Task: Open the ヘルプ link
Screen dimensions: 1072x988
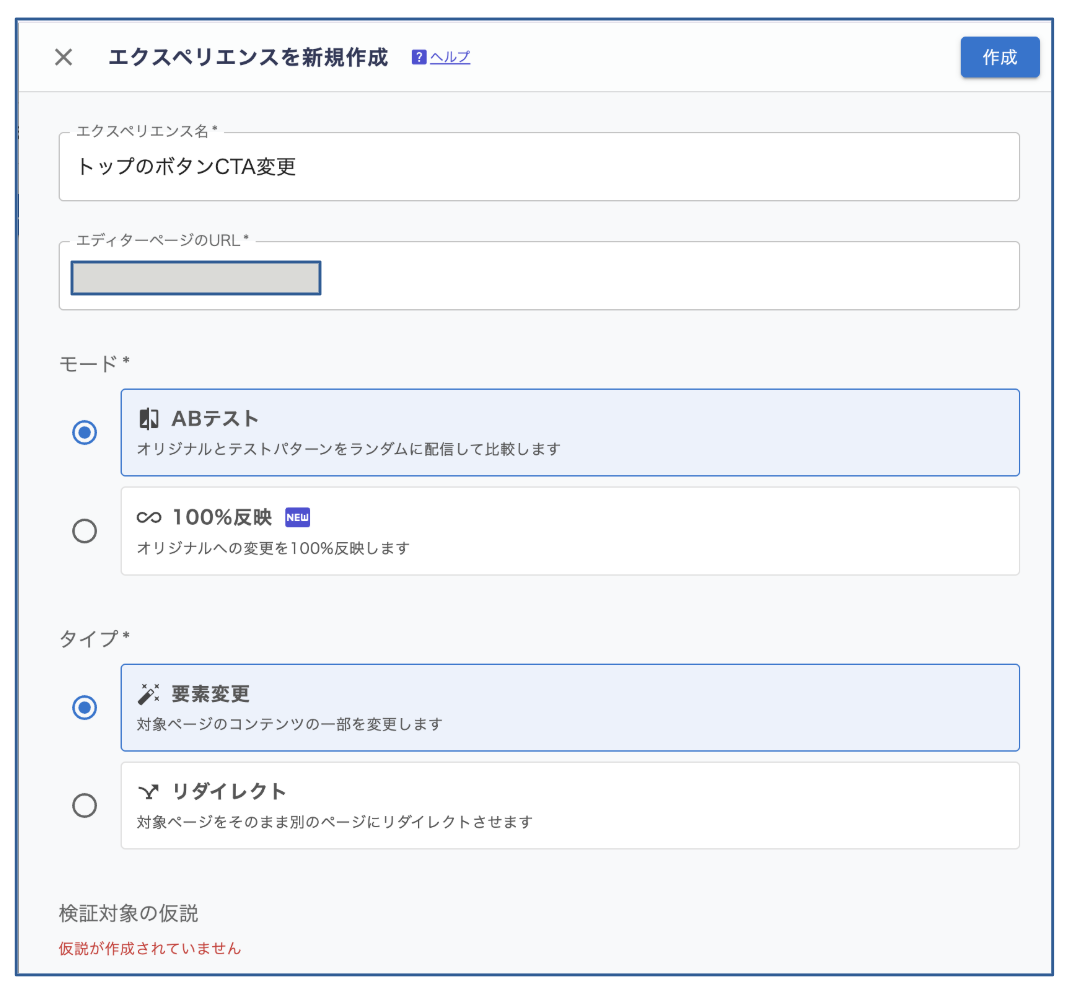Action: [x=450, y=57]
